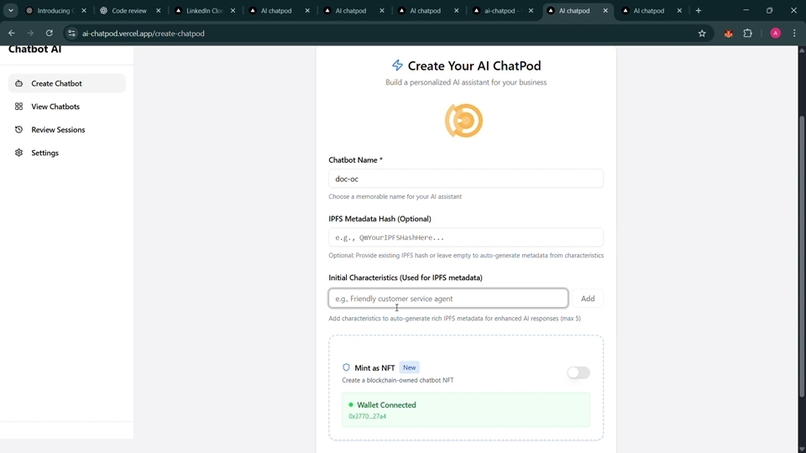
Task: Bookmark the page with the star icon
Action: [x=702, y=33]
